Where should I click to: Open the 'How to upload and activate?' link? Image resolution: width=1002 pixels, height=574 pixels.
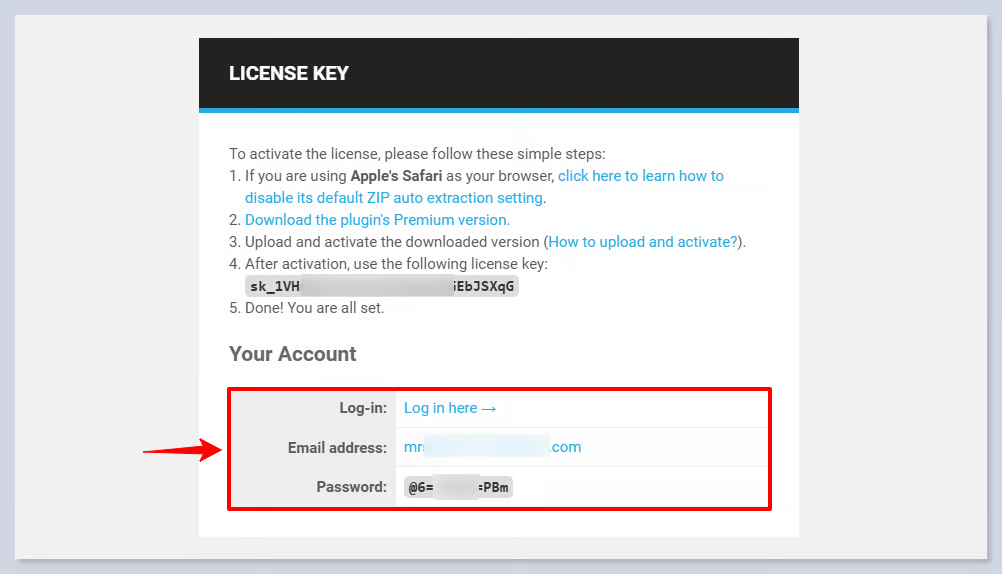click(x=643, y=242)
